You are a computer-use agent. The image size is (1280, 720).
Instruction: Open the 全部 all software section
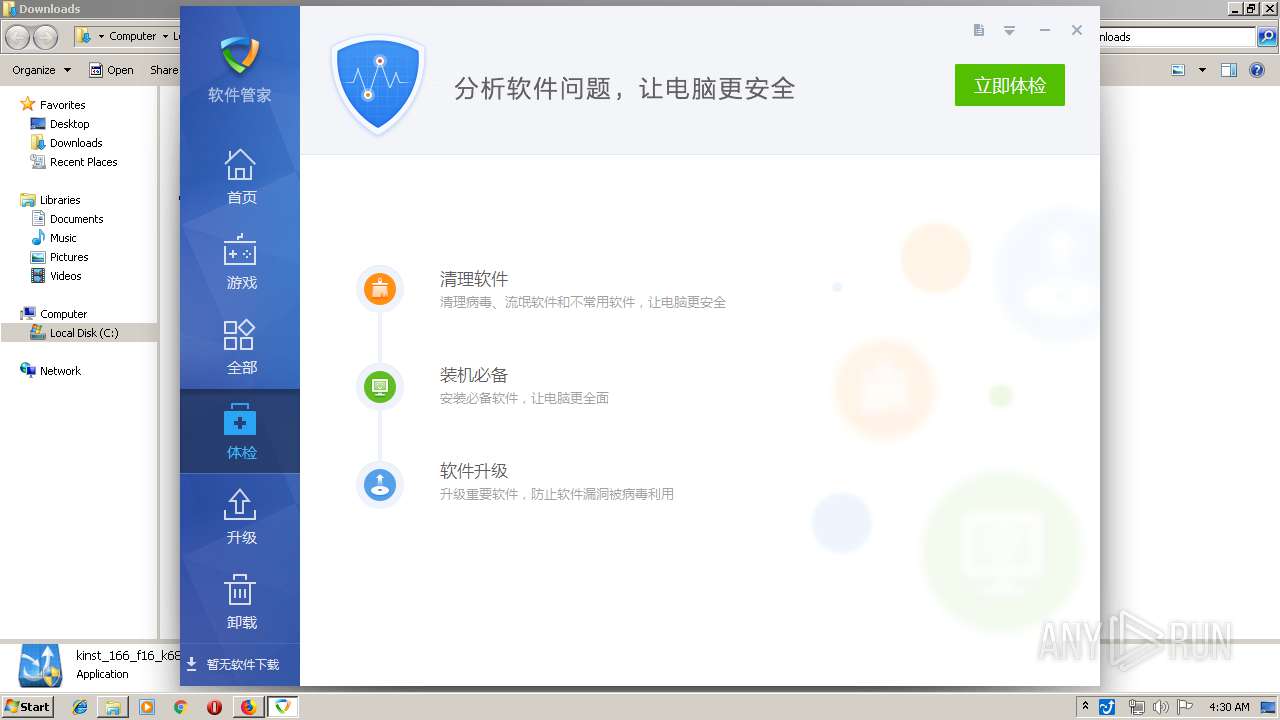tap(240, 346)
